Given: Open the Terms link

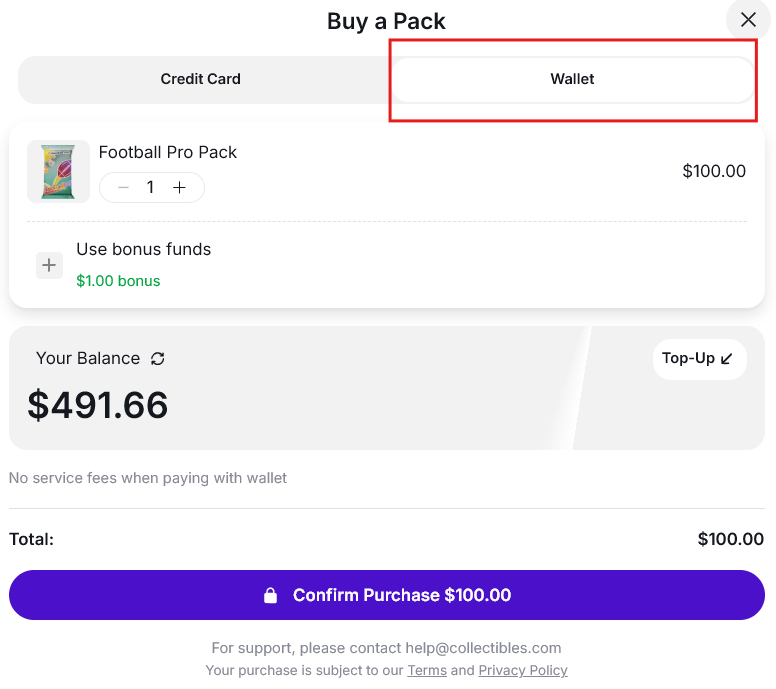Looking at the screenshot, I should 427,670.
